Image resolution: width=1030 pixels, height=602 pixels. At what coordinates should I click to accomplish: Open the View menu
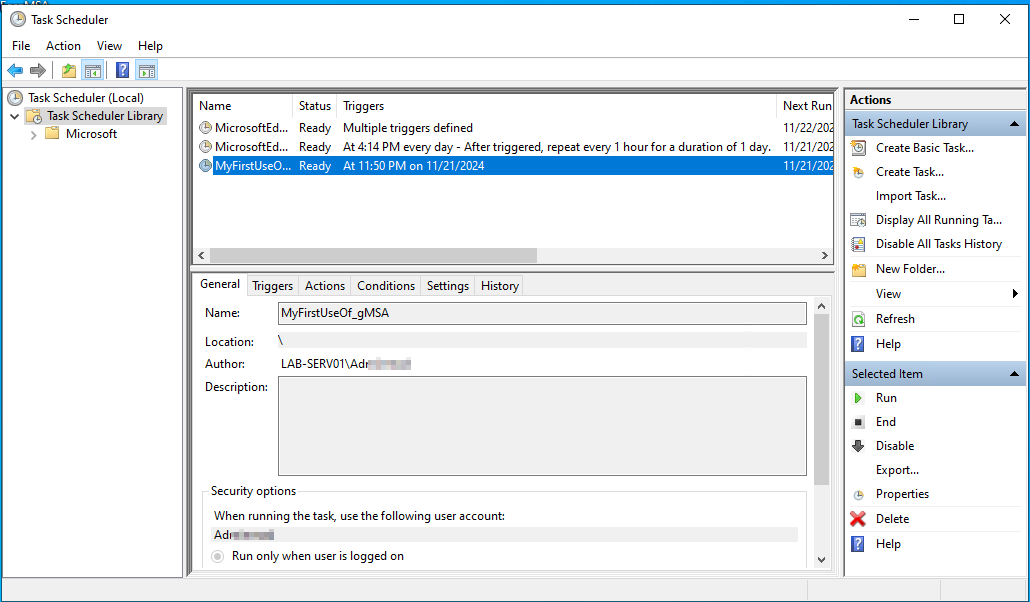109,46
